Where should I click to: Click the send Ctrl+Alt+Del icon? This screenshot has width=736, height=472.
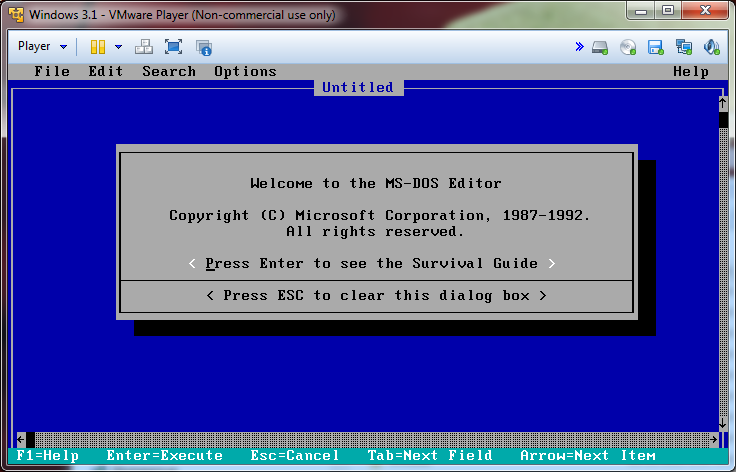point(144,47)
